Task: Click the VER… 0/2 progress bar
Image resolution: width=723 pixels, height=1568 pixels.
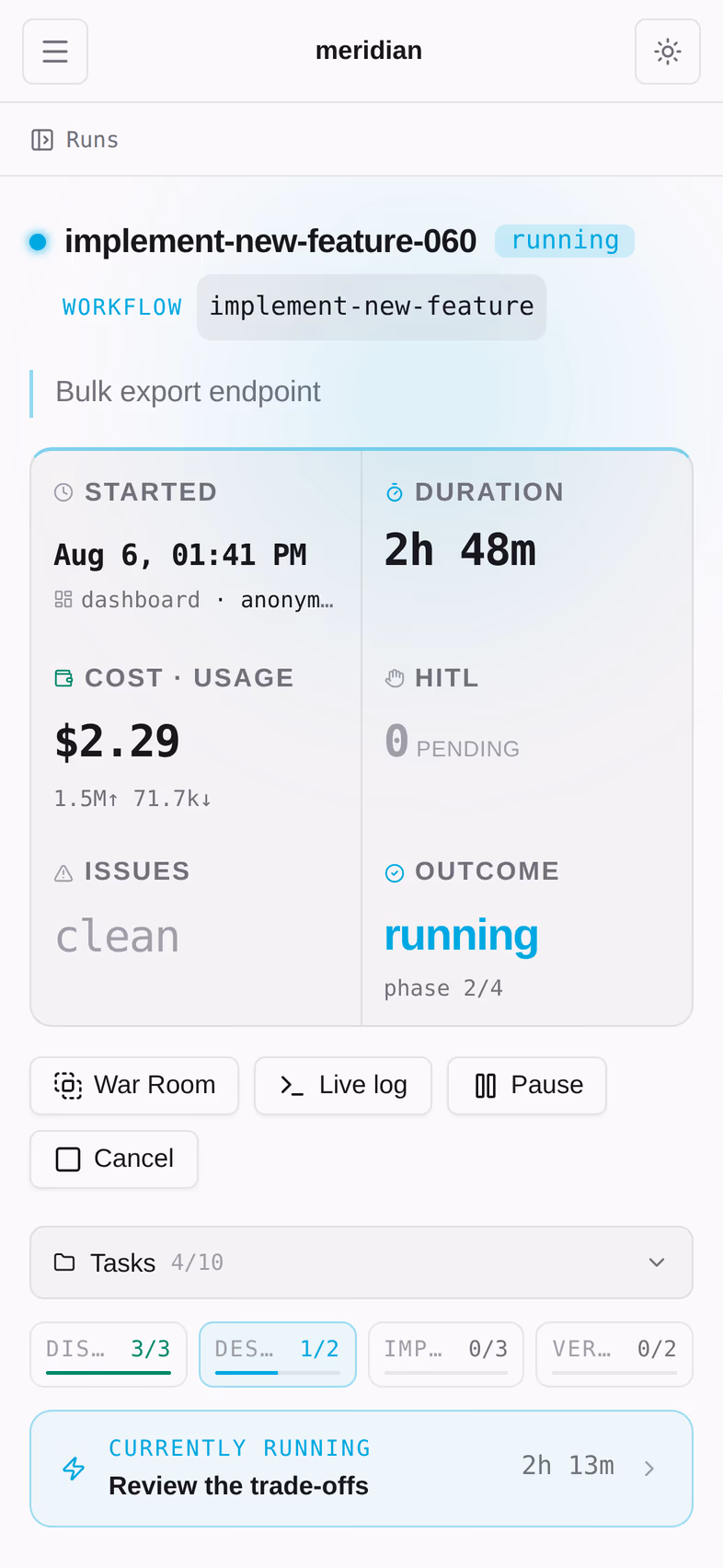Action: 614,1373
